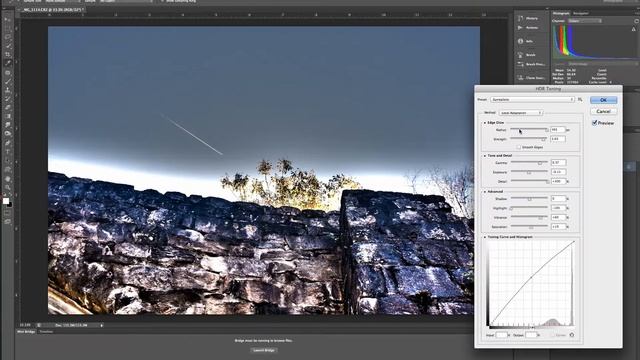640x360 pixels.
Task: Select the Dodge tool
Action: coord(7,134)
